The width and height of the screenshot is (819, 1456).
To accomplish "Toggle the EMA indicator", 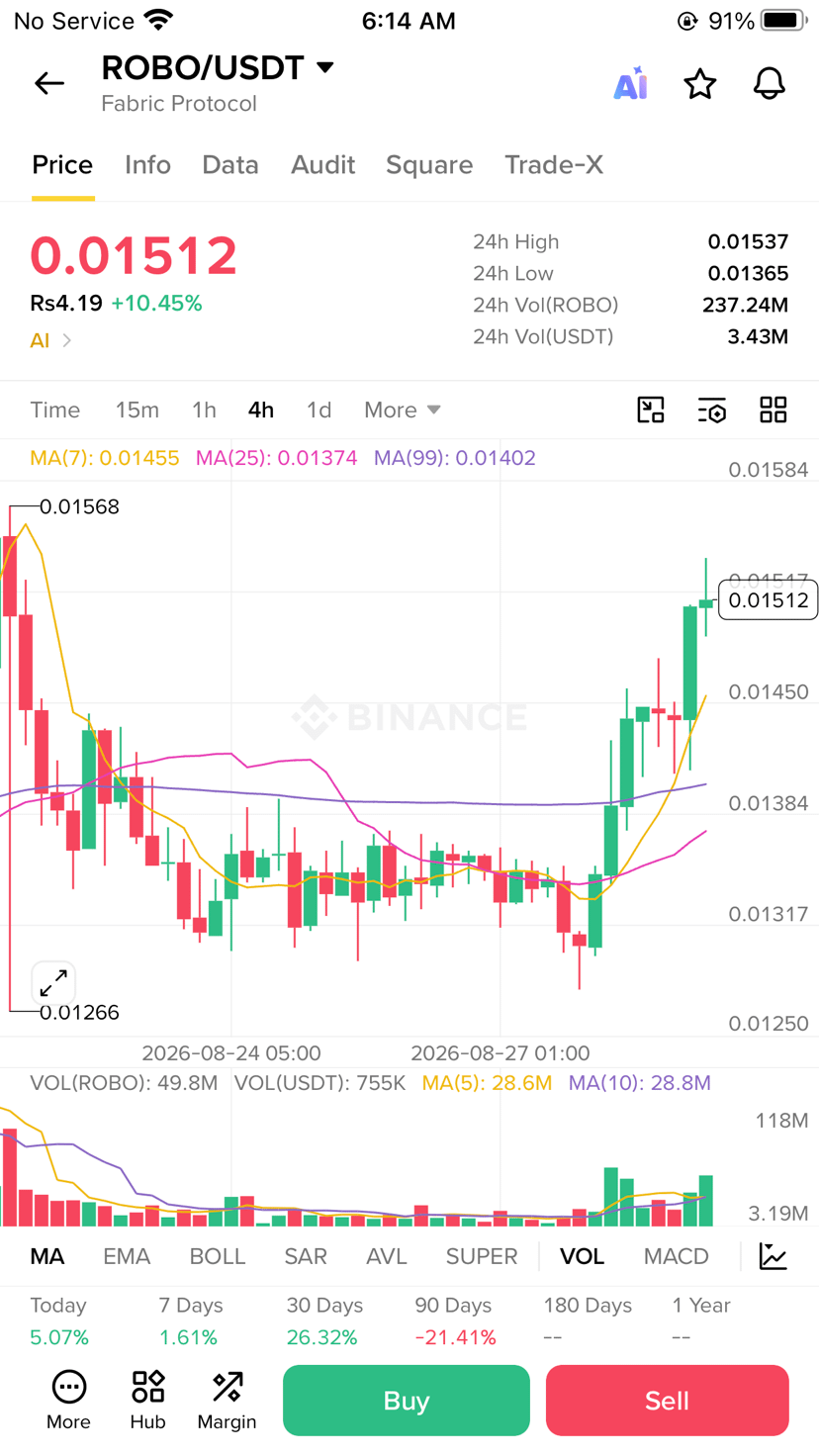I will click(x=127, y=1256).
